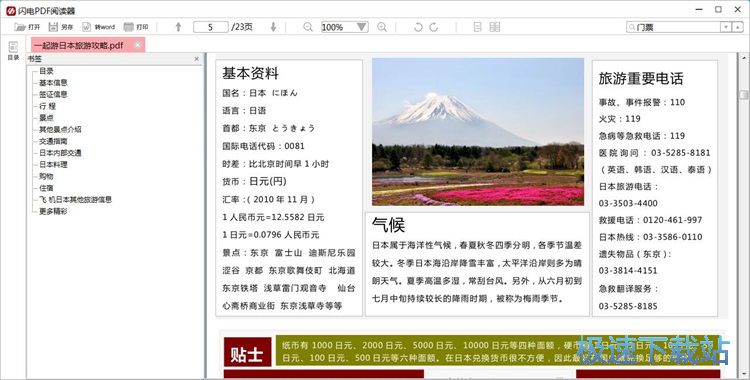The image size is (750, 380).
Task: Go to previous page with up arrow
Action: (178, 27)
